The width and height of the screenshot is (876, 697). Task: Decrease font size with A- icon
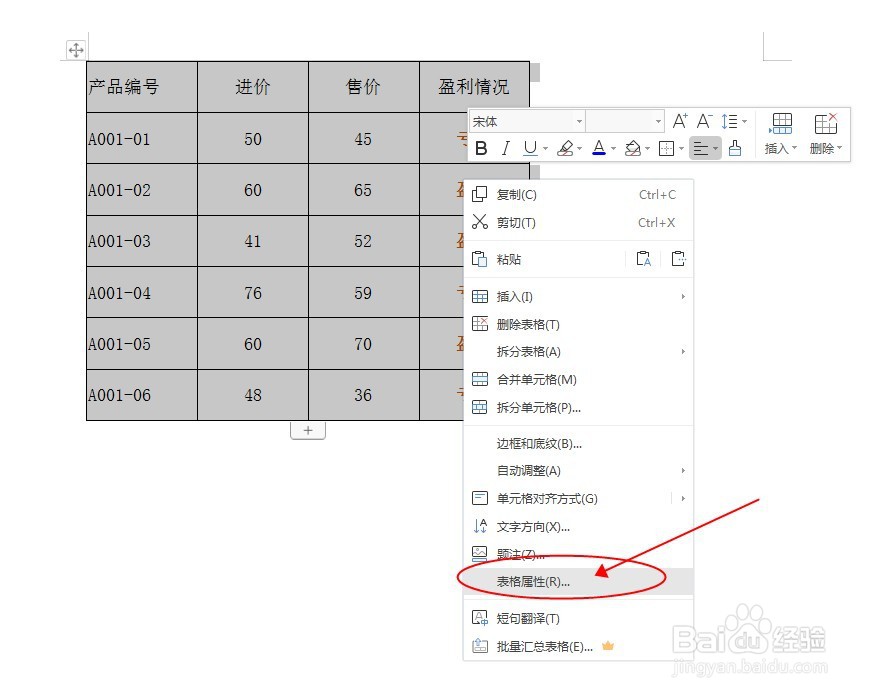coord(704,121)
